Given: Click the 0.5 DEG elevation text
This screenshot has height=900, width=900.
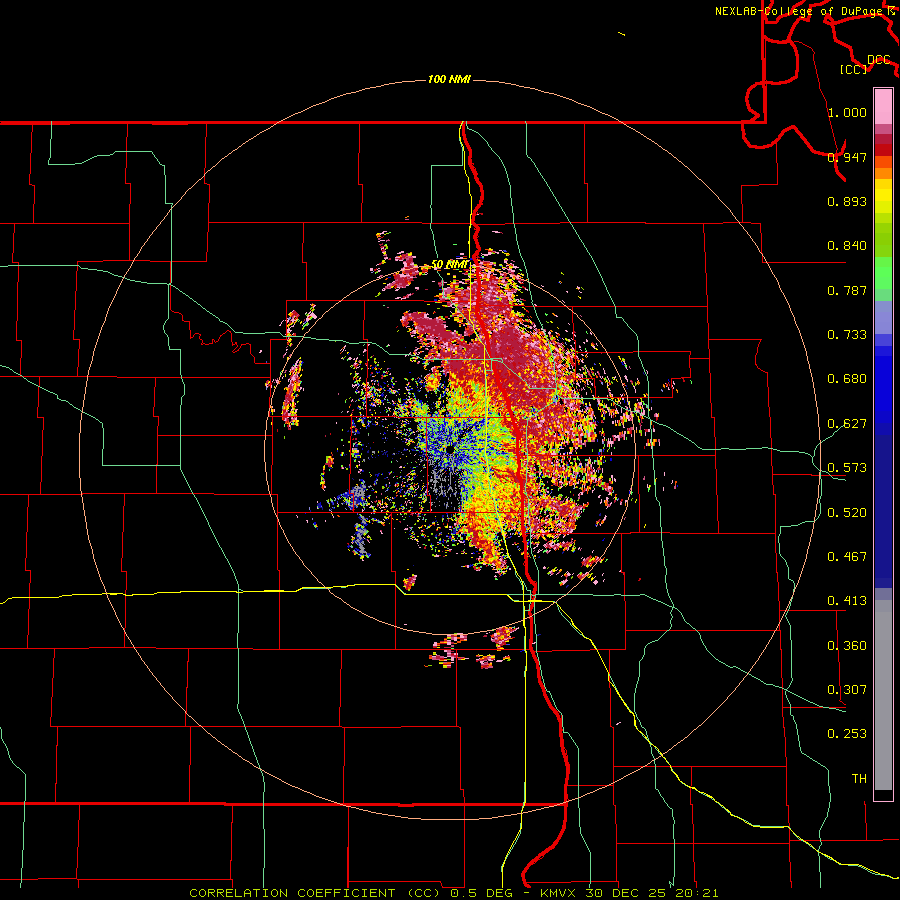Looking at the screenshot, I should tap(481, 893).
